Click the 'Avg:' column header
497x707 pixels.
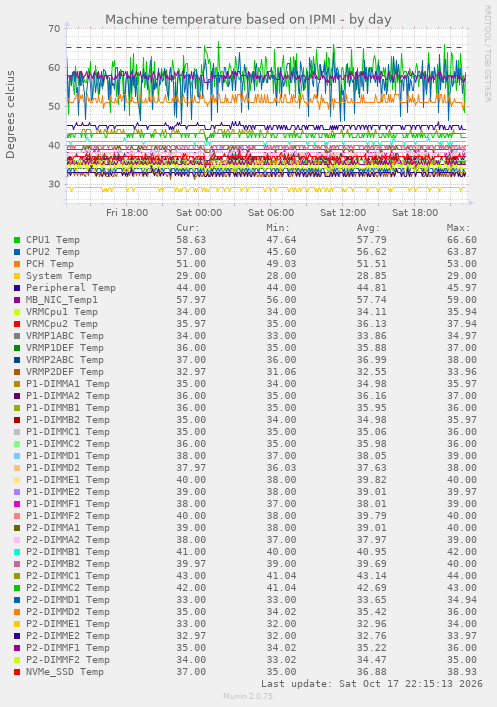coord(368,228)
